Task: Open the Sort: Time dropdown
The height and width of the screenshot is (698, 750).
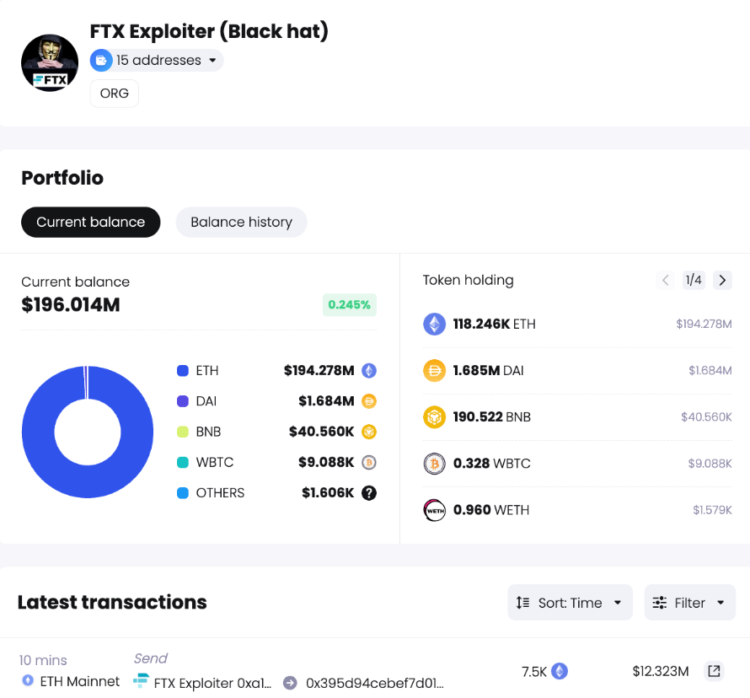Action: point(570,602)
